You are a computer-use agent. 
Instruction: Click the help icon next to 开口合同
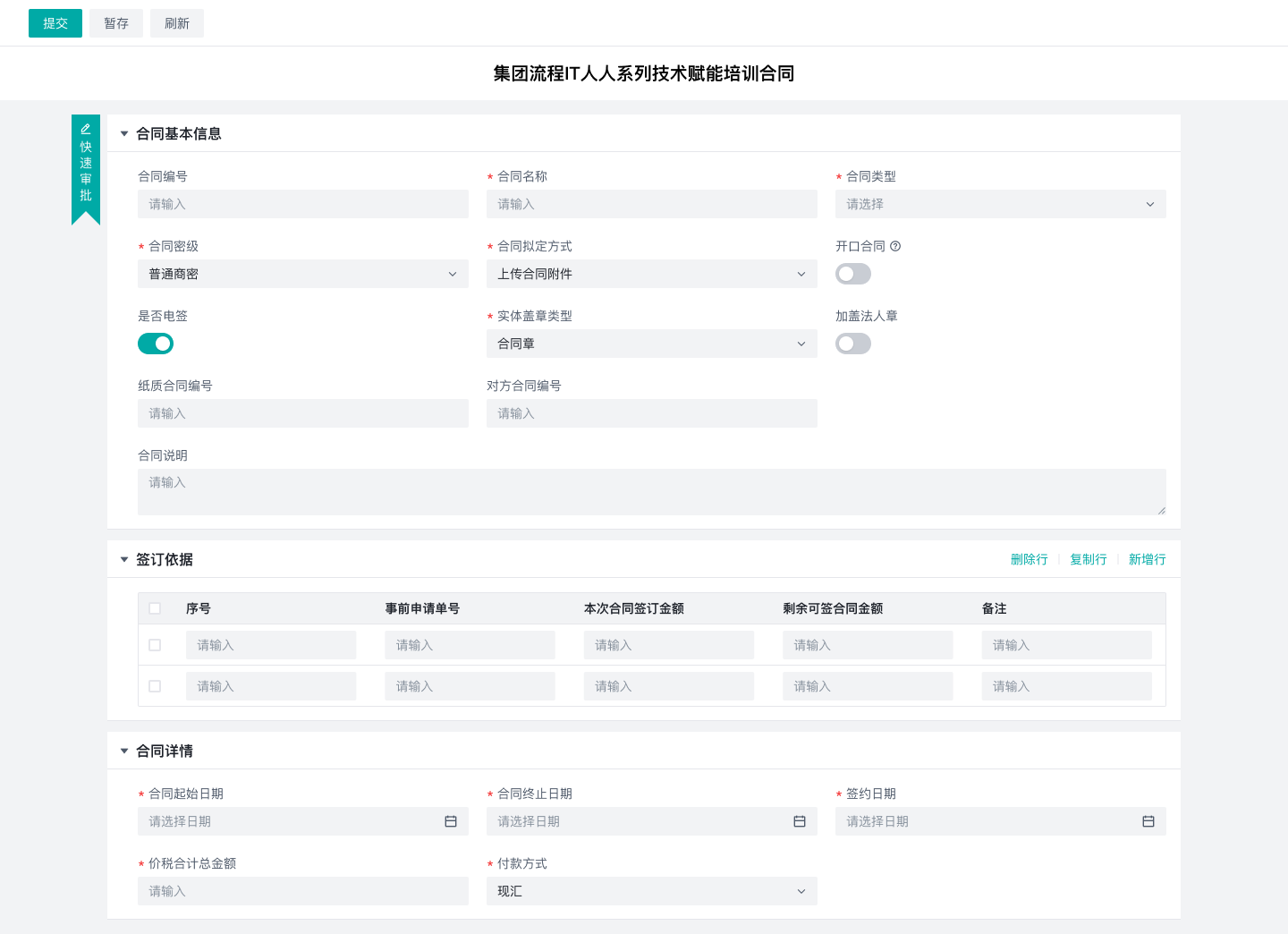[895, 246]
